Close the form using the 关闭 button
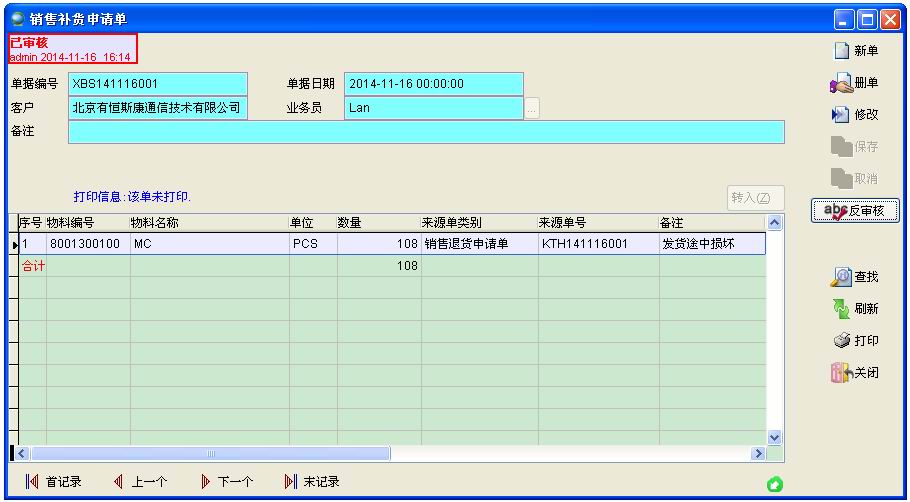The width and height of the screenshot is (910, 502). (x=855, y=373)
